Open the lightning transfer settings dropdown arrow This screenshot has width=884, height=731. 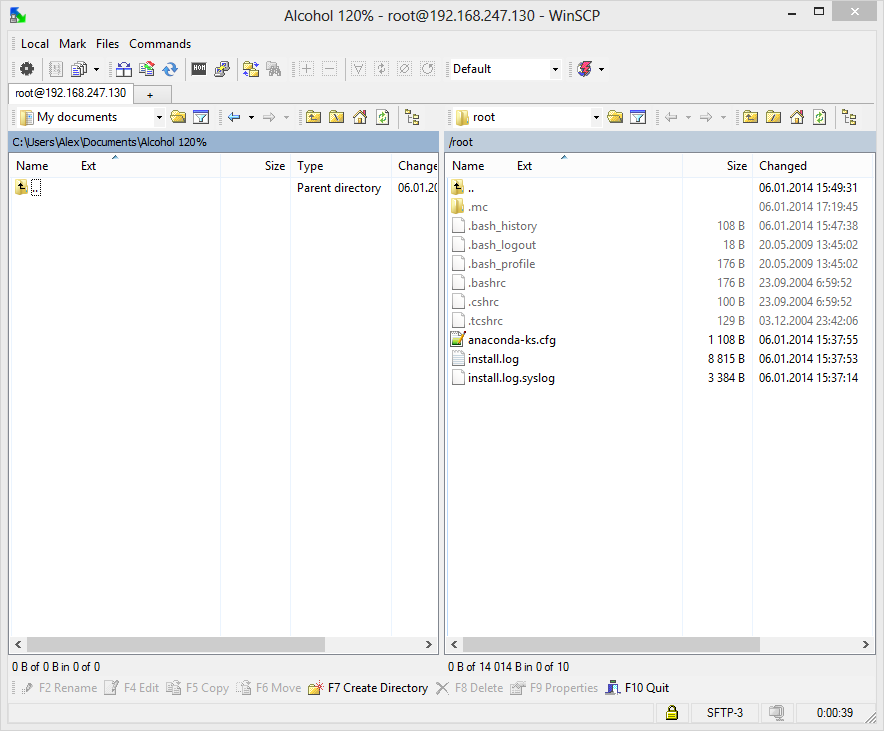pos(602,69)
